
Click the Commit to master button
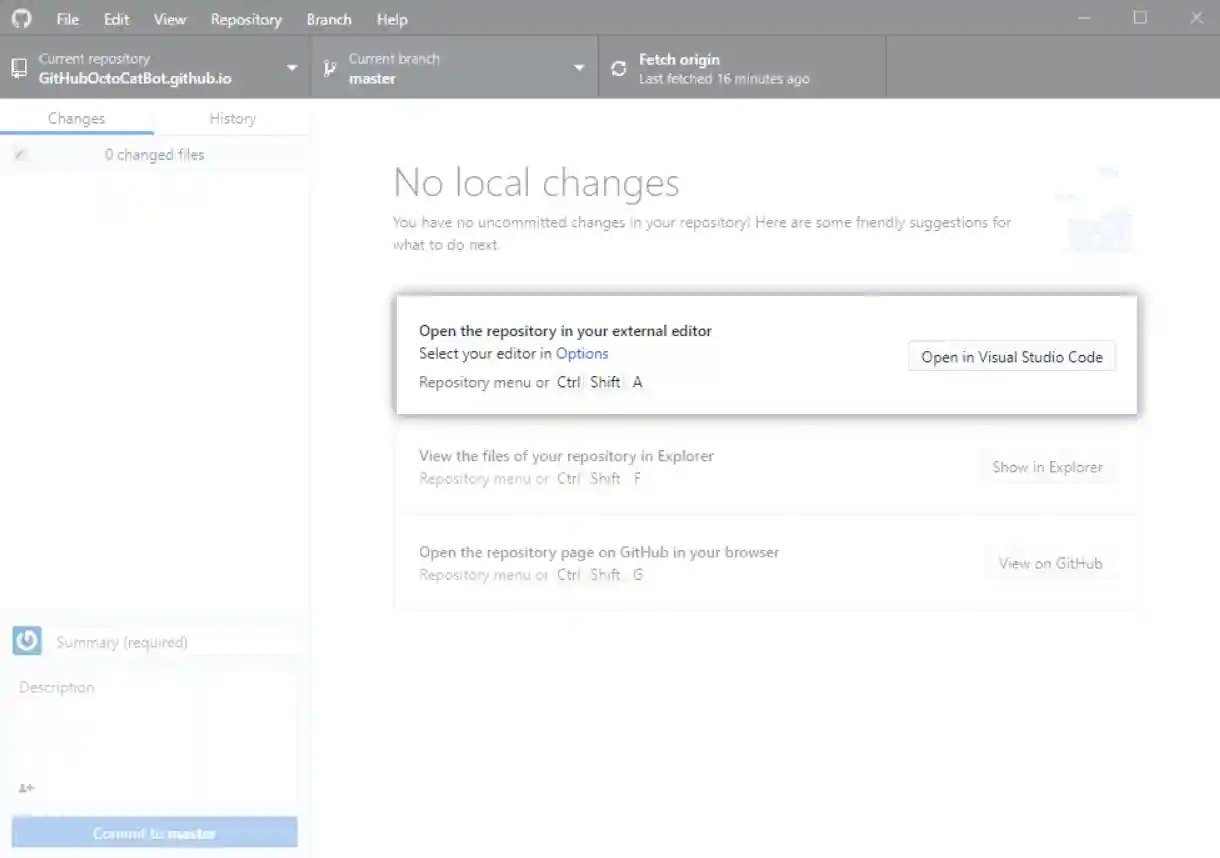pos(153,831)
